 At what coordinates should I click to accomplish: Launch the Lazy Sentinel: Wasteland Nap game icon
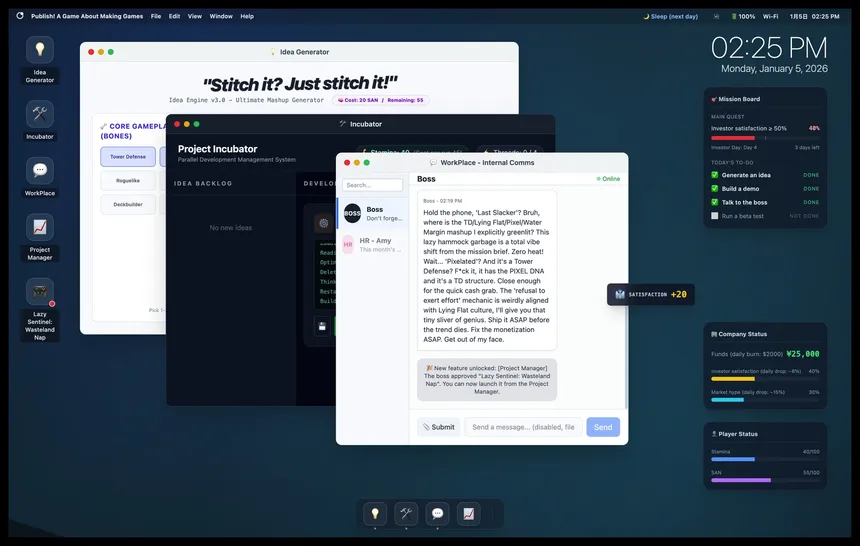pyautogui.click(x=40, y=291)
